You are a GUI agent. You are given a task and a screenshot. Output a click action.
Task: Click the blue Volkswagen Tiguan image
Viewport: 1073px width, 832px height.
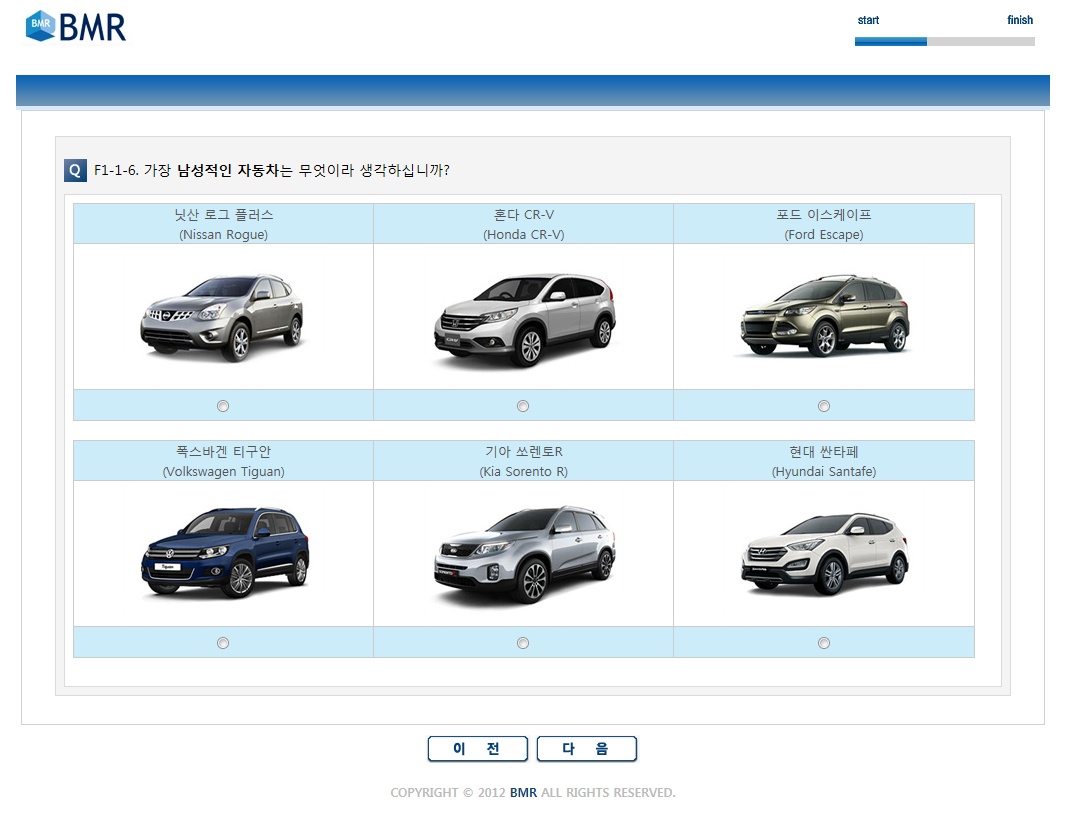coord(224,553)
